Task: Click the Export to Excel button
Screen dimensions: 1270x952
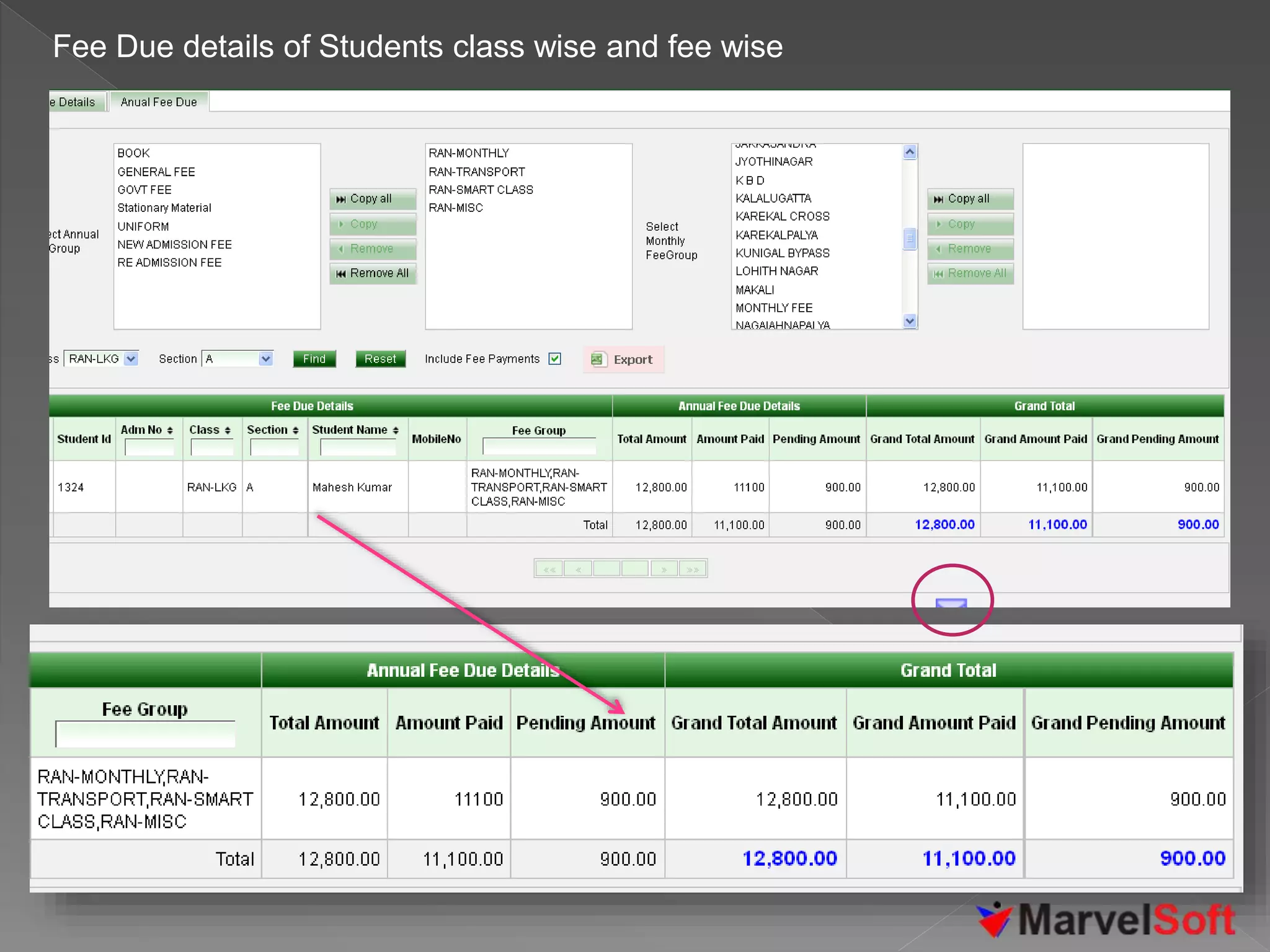Action: pyautogui.click(x=623, y=359)
